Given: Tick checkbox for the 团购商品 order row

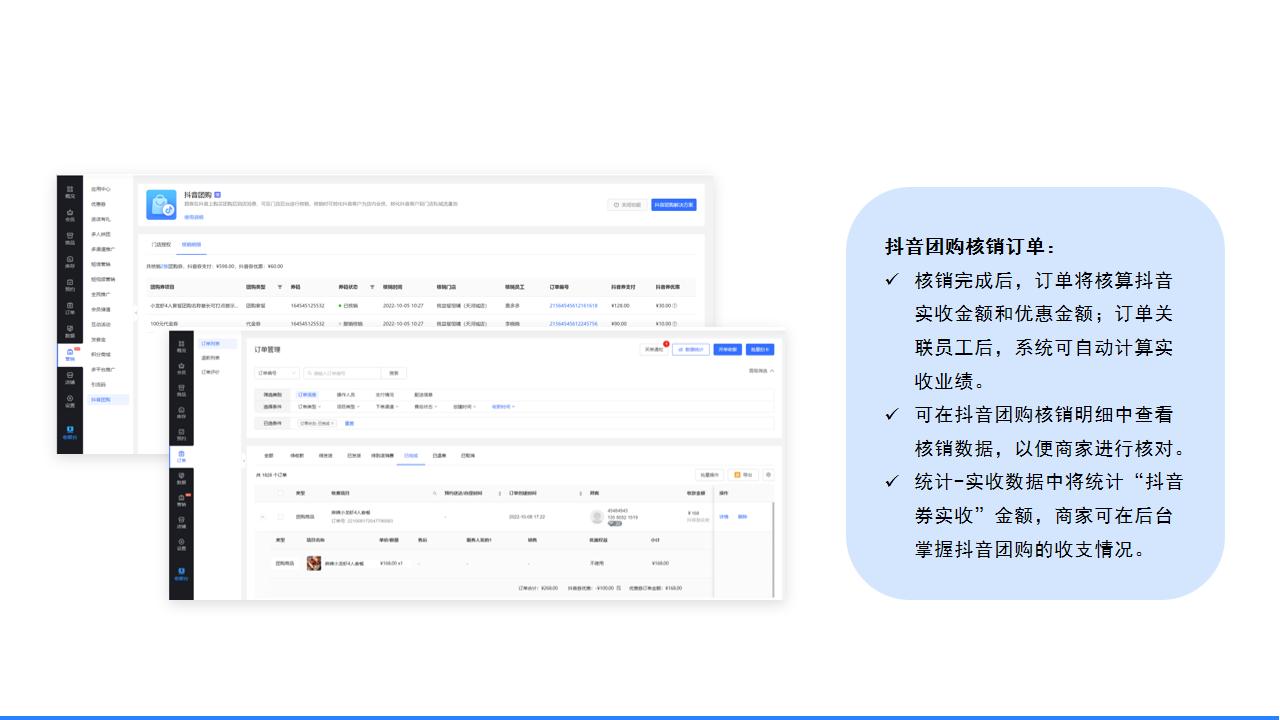Looking at the screenshot, I should pyautogui.click(x=280, y=516).
